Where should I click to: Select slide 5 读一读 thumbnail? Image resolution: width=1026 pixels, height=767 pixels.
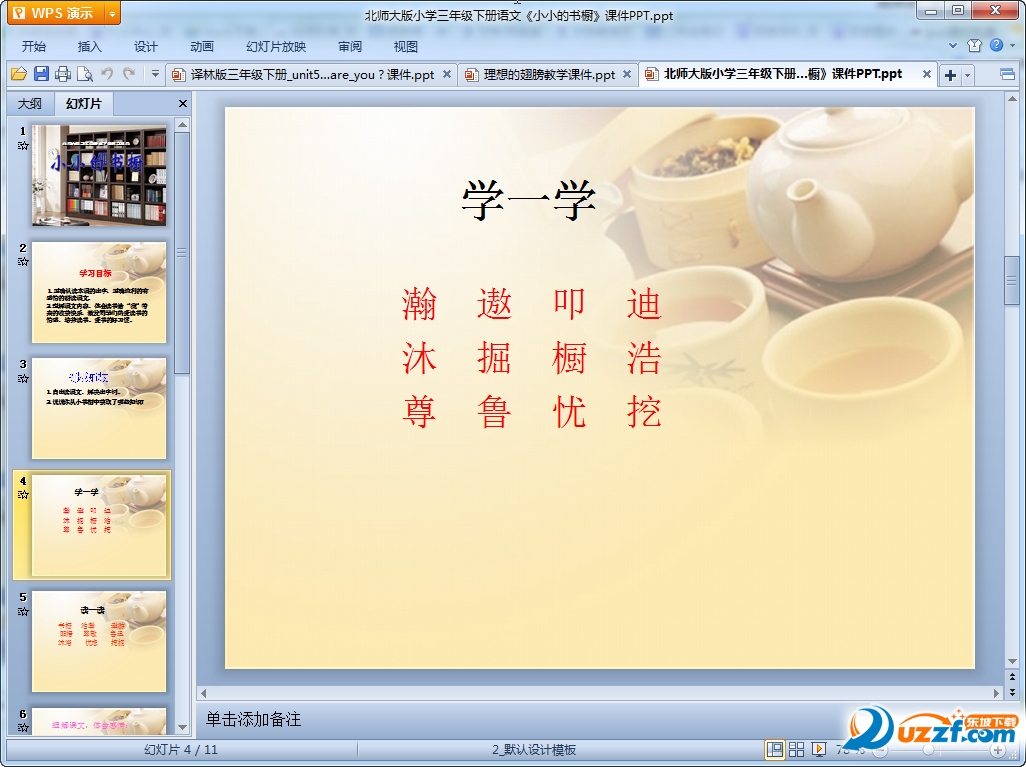pos(99,641)
